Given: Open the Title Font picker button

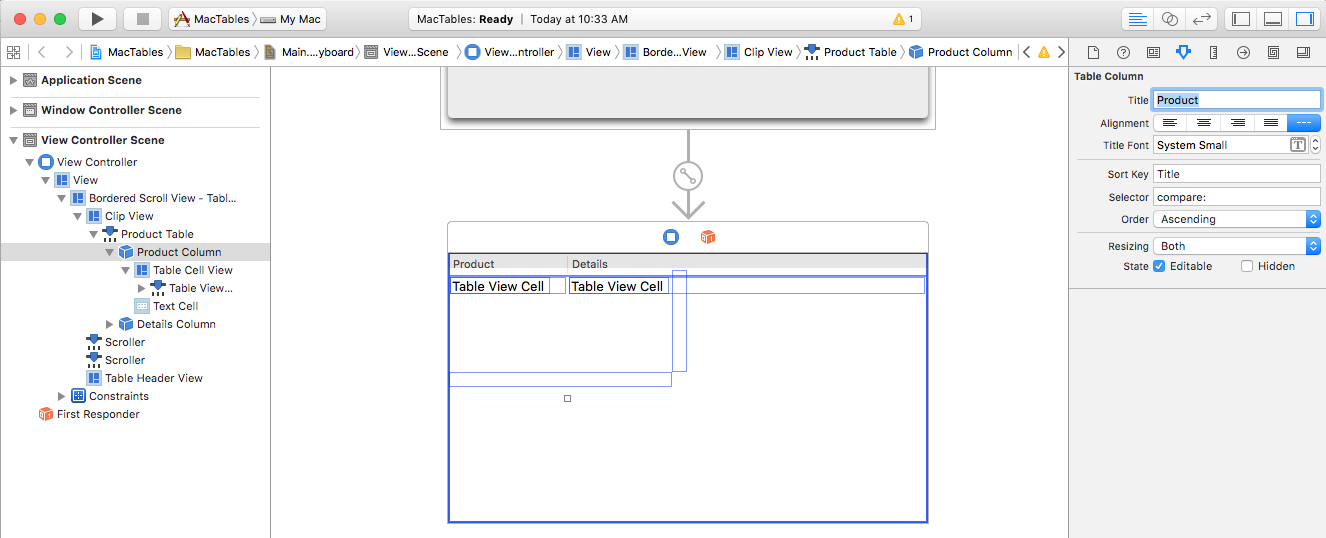Looking at the screenshot, I should pos(1298,145).
